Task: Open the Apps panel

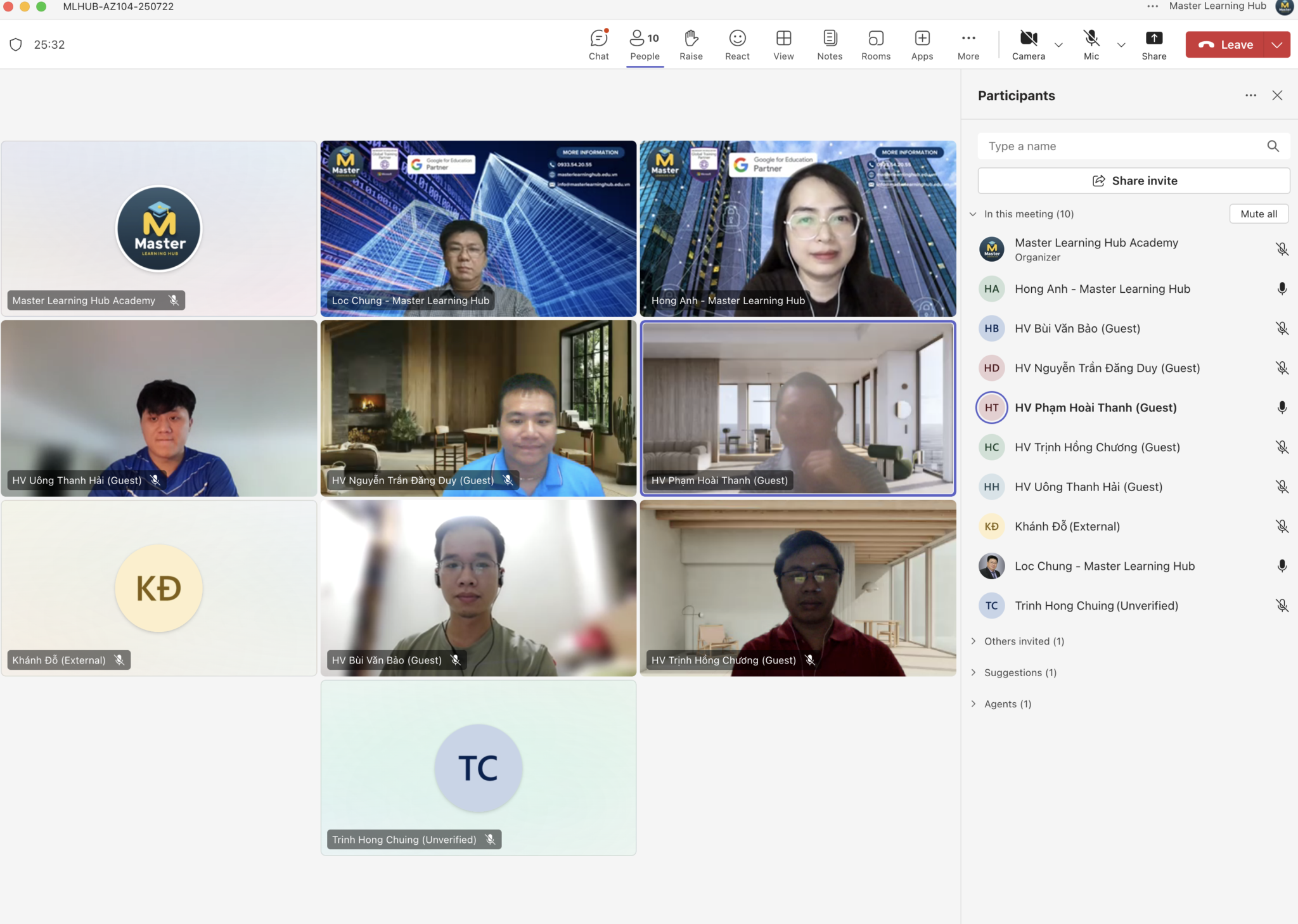Action: click(x=922, y=44)
